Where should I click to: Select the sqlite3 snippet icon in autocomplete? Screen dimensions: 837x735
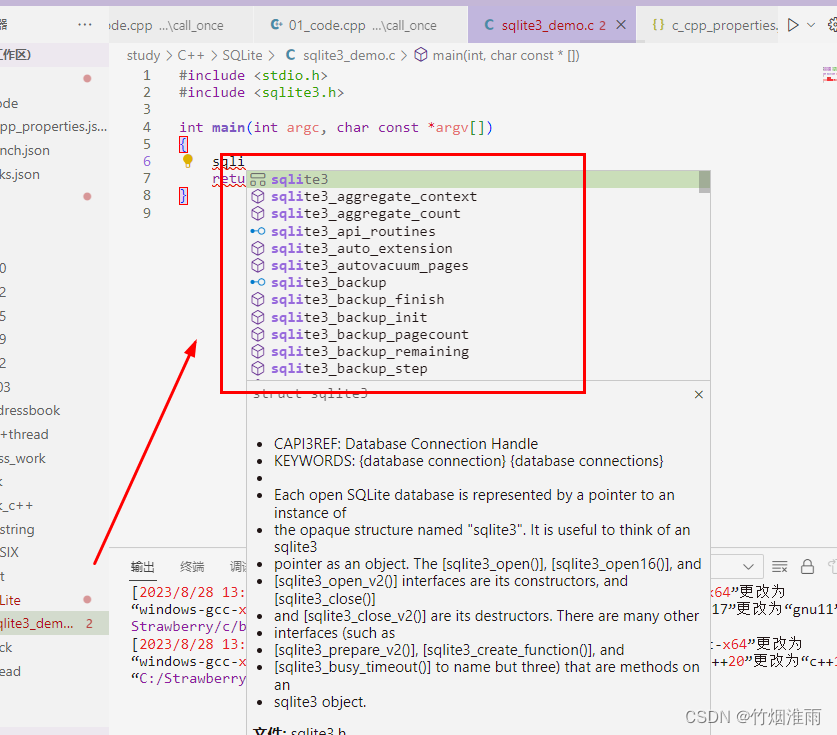260,178
